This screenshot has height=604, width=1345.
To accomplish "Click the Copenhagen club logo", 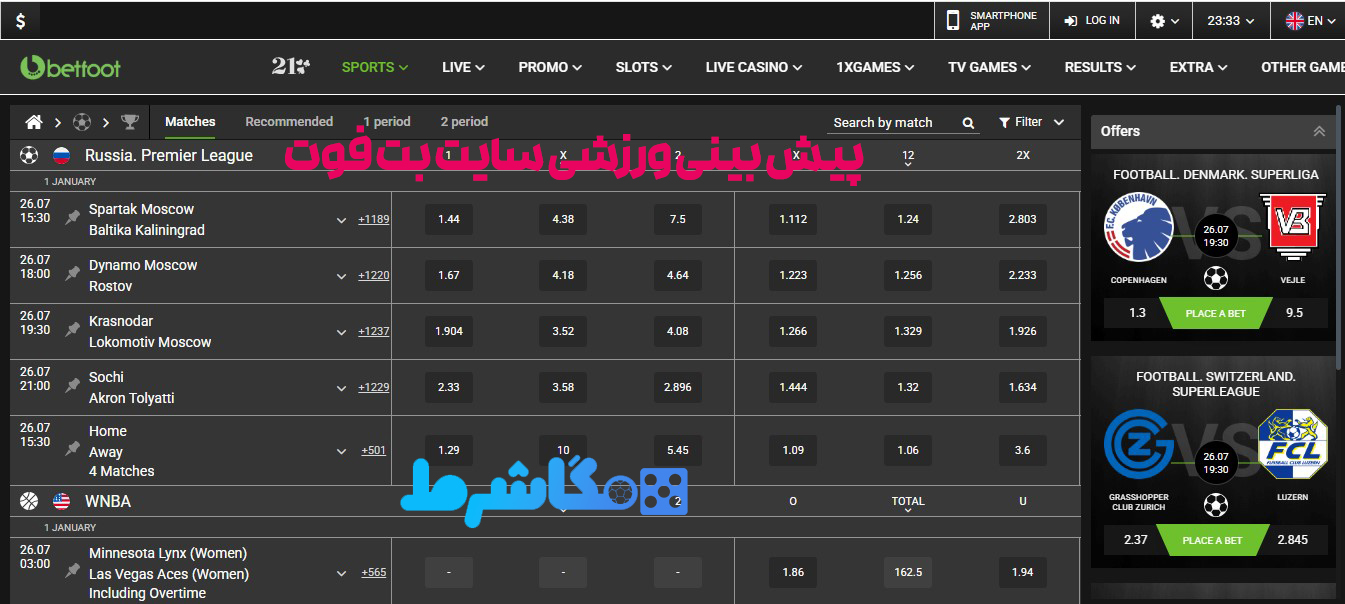I will (1138, 227).
